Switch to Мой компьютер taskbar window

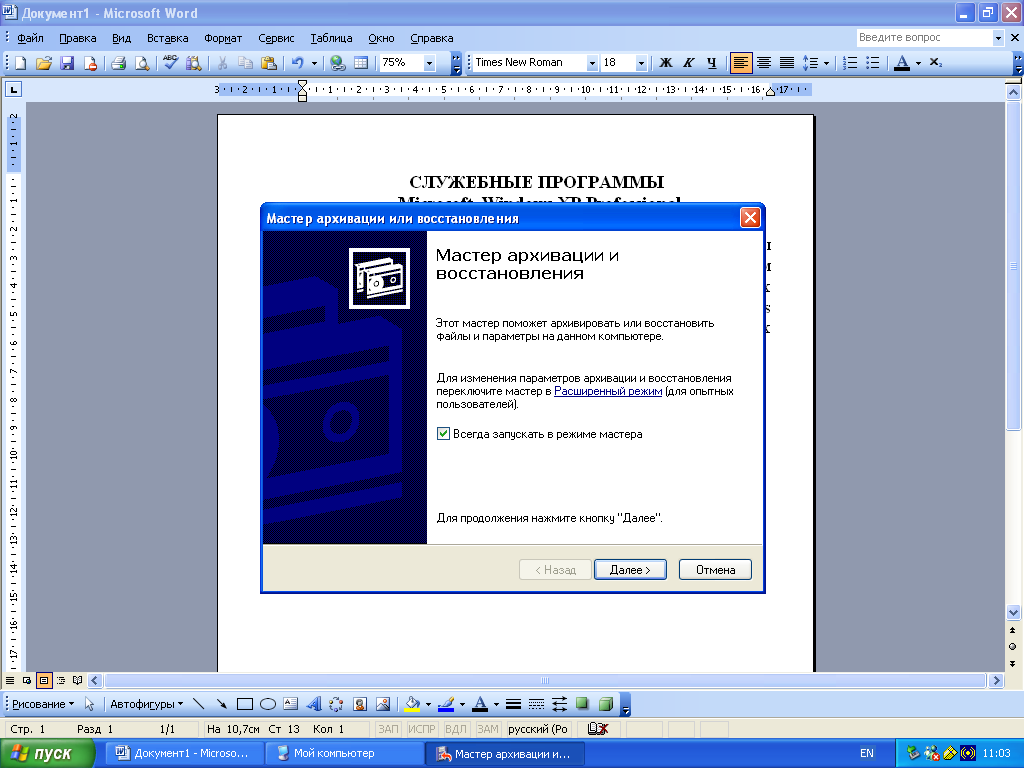(x=344, y=753)
